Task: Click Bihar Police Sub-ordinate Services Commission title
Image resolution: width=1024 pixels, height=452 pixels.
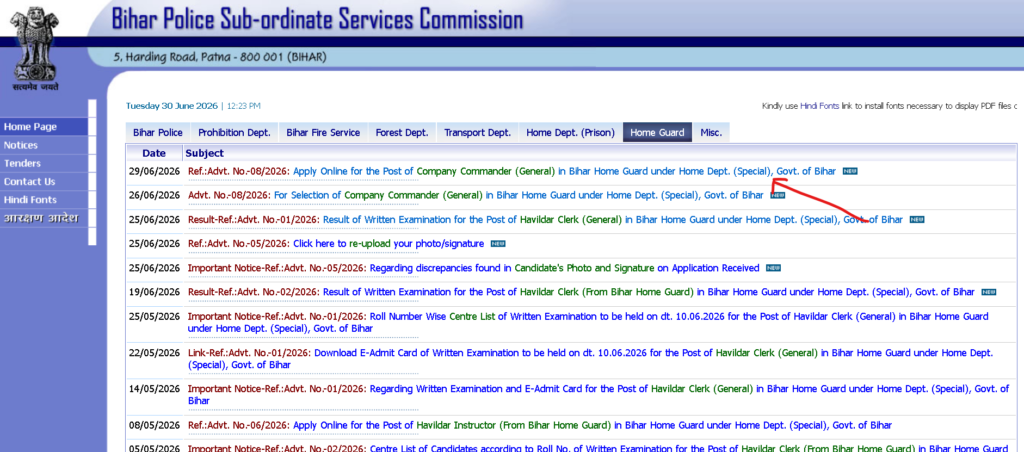Action: tap(317, 19)
